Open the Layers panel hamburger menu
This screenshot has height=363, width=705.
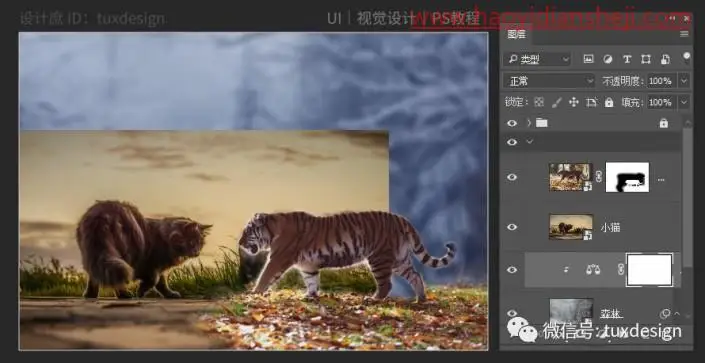click(x=684, y=34)
